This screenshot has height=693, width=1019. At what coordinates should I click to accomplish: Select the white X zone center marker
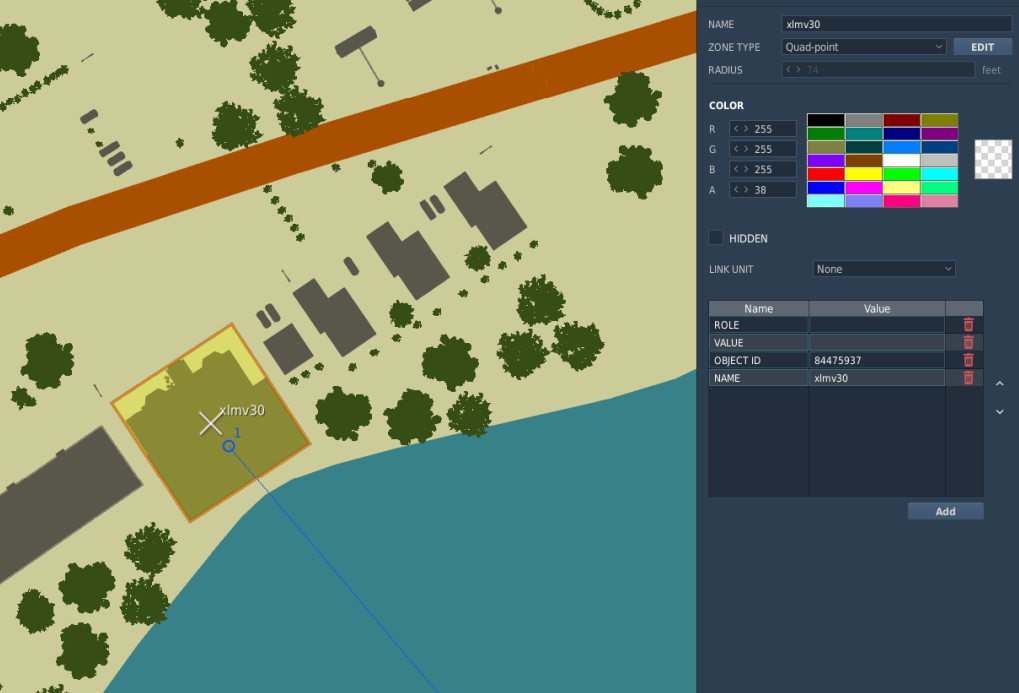(211, 423)
